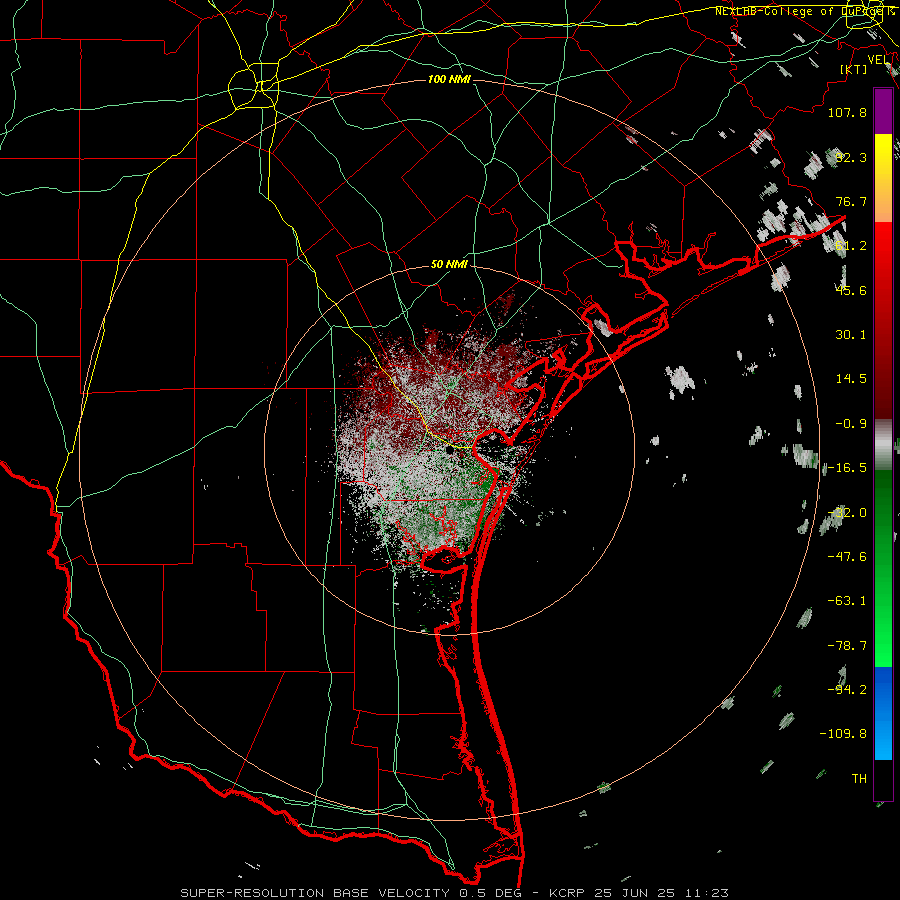Viewport: 900px width, 900px height.
Task: Click the -16.5 velocity scale value
Action: tap(847, 468)
